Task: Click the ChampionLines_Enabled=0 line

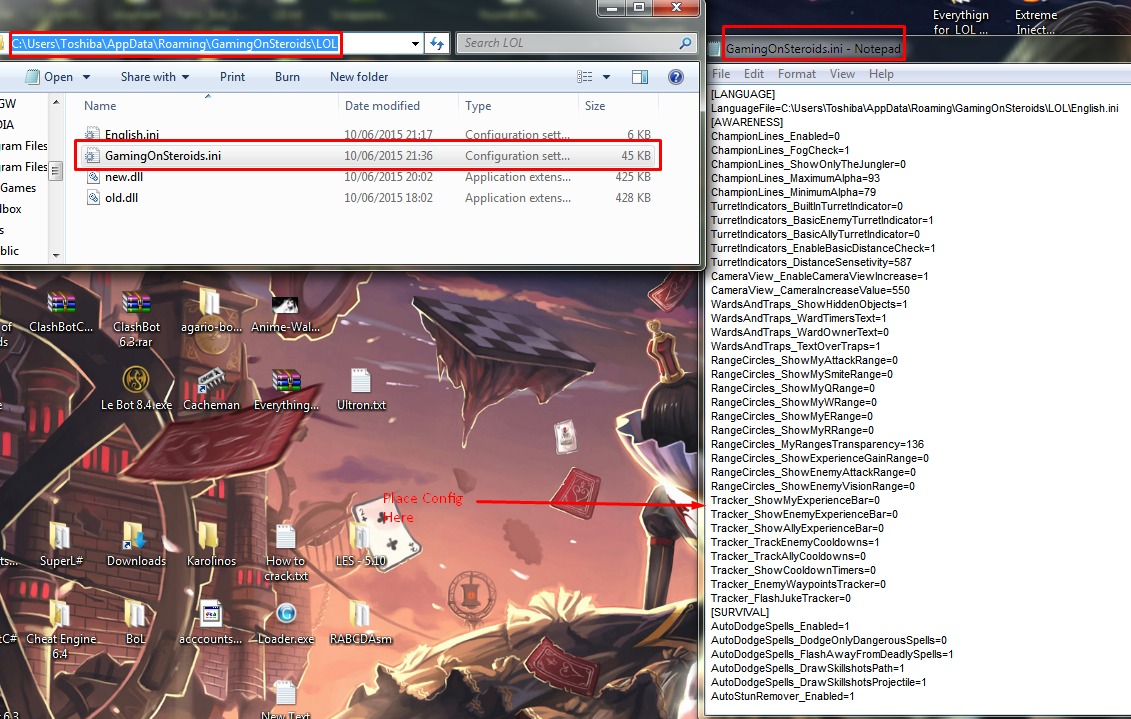Action: click(x=775, y=136)
